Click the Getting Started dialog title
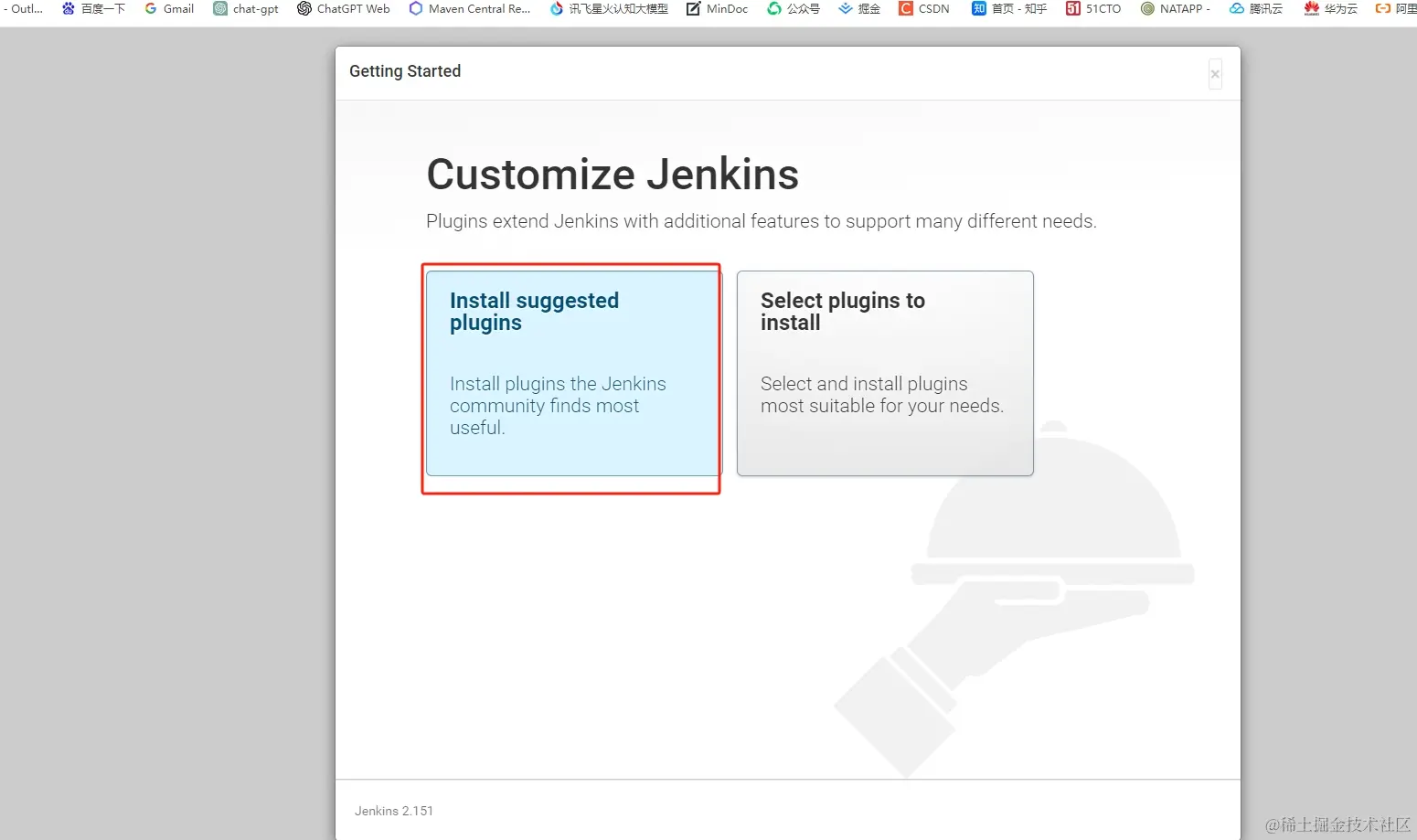The height and width of the screenshot is (840, 1417). click(405, 71)
